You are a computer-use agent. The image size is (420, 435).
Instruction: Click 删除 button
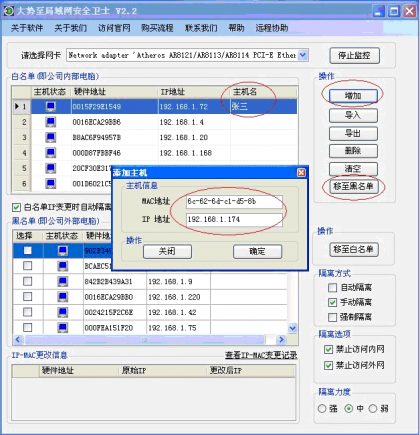point(353,151)
